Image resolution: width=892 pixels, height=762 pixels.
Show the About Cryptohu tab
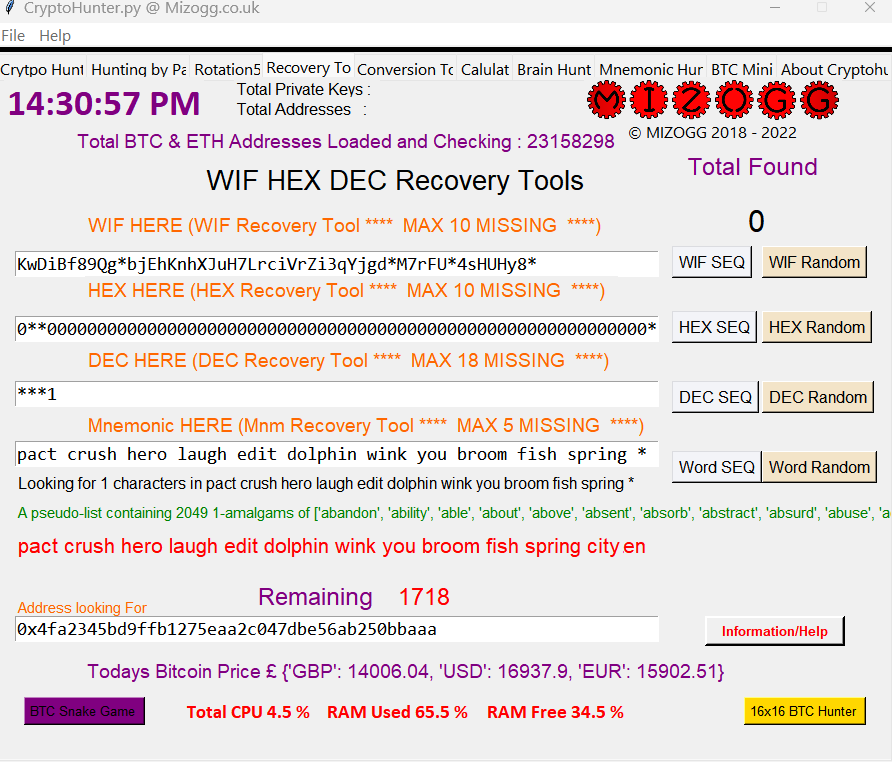[834, 69]
